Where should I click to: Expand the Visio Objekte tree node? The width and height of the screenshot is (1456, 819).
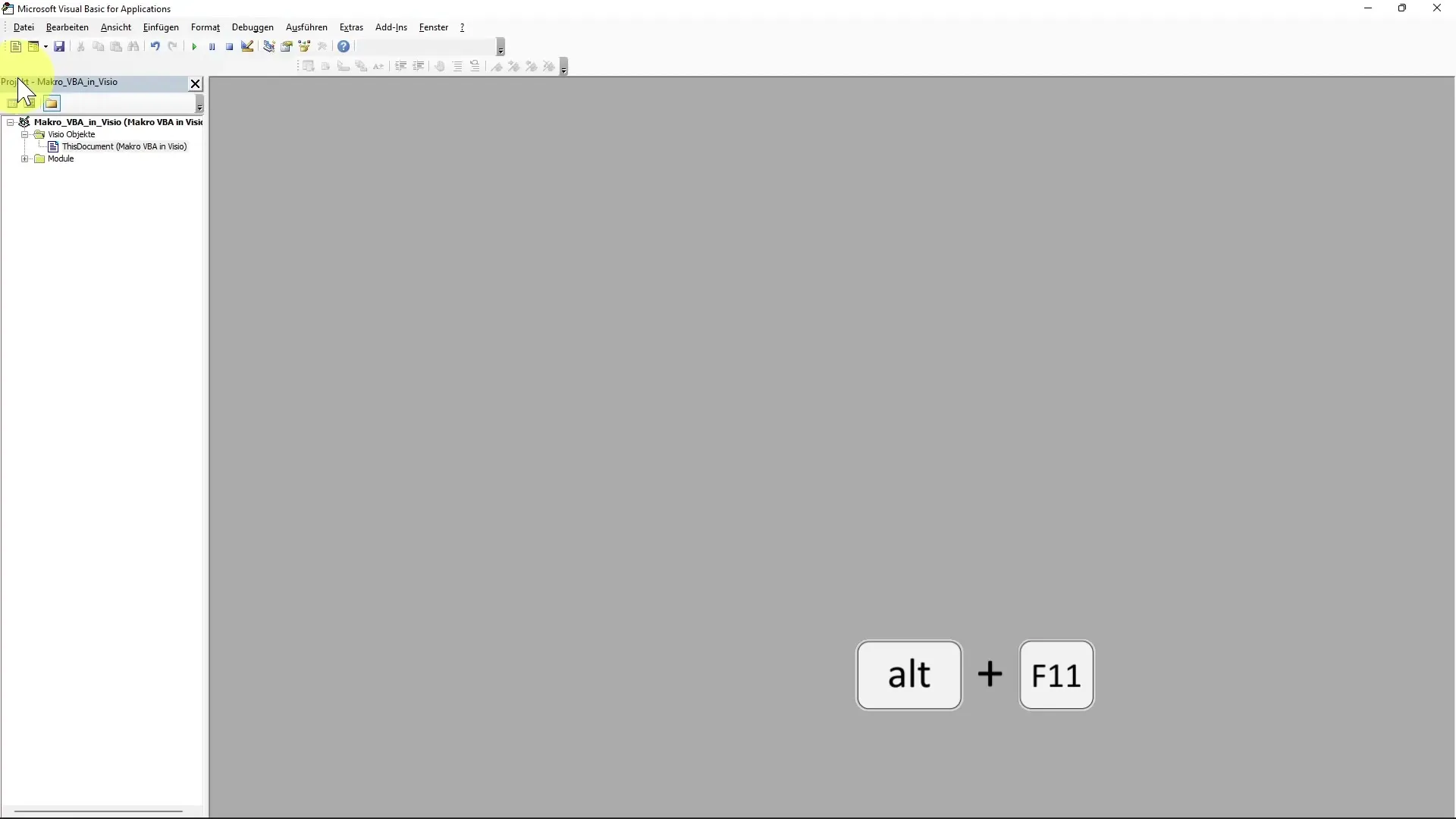pos(24,133)
